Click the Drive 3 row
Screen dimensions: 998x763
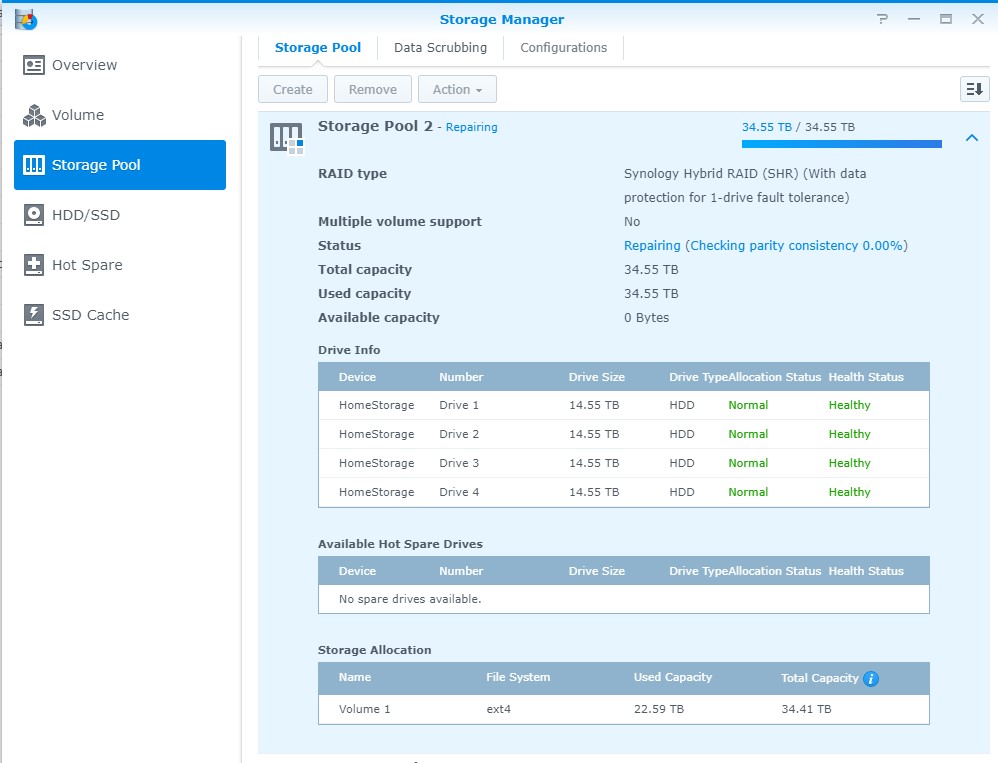624,463
